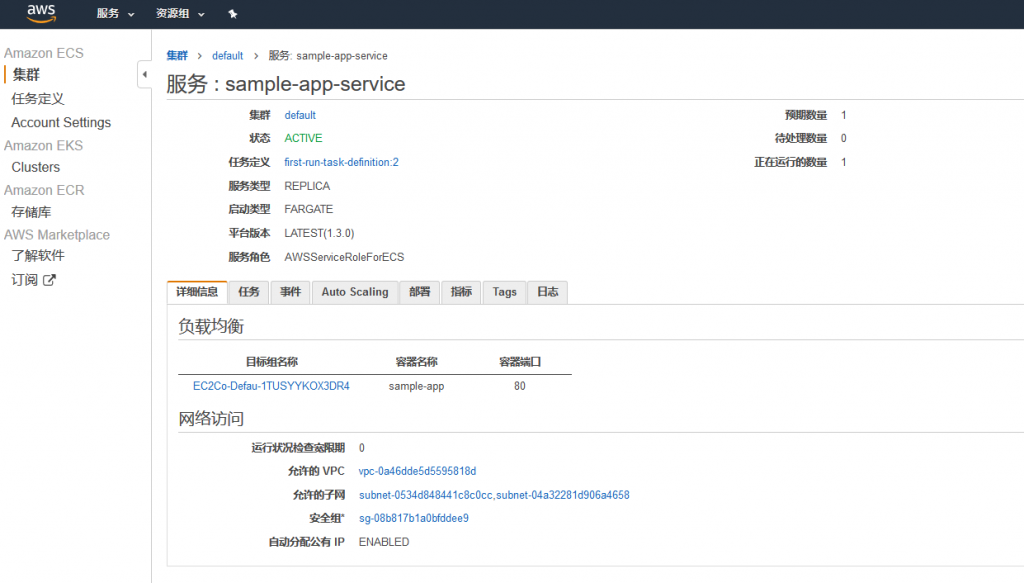The image size is (1024, 583).
Task: Switch to the 详细信息 tab
Action: click(197, 292)
